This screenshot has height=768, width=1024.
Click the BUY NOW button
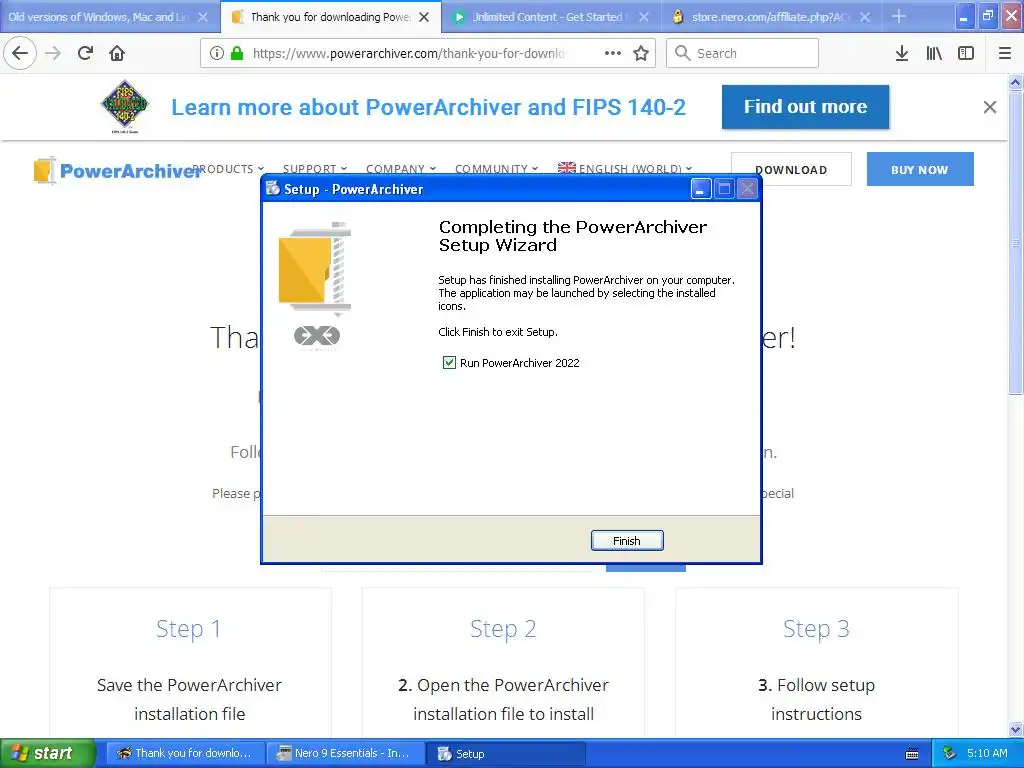(x=920, y=169)
